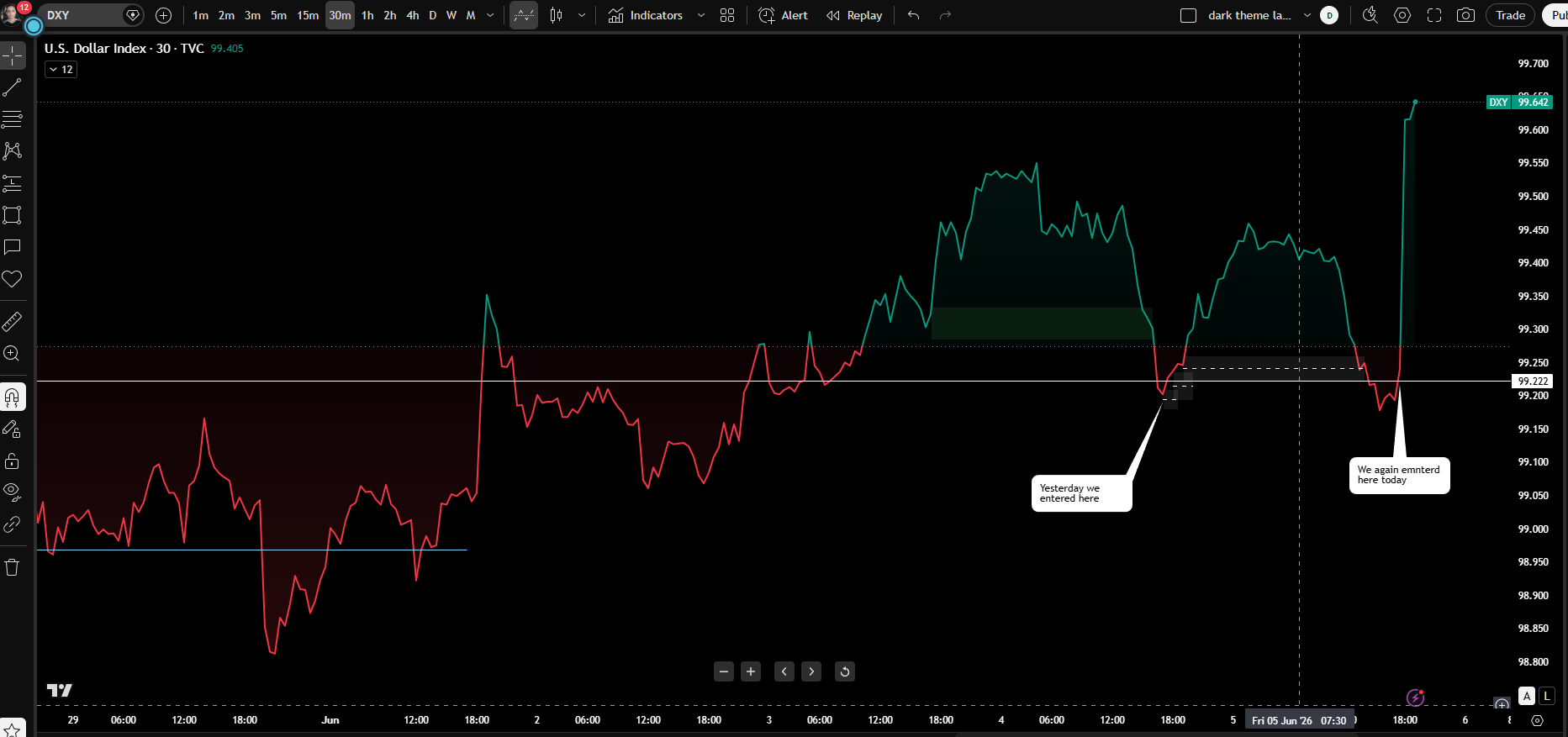The width and height of the screenshot is (1568, 737).
Task: Click the Trade button
Action: click(x=1511, y=15)
